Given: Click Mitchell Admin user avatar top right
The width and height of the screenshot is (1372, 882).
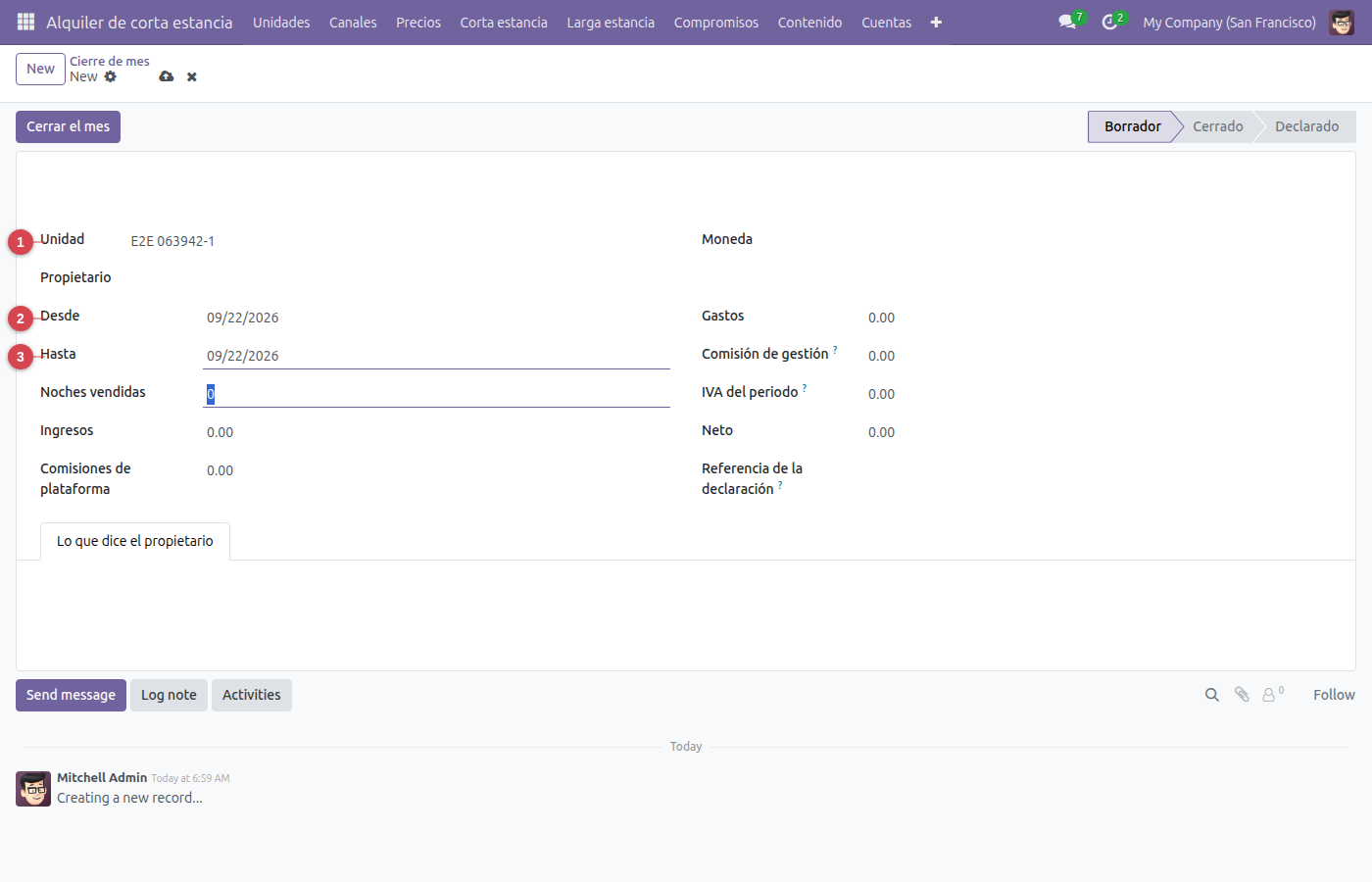Looking at the screenshot, I should pyautogui.click(x=1342, y=22).
